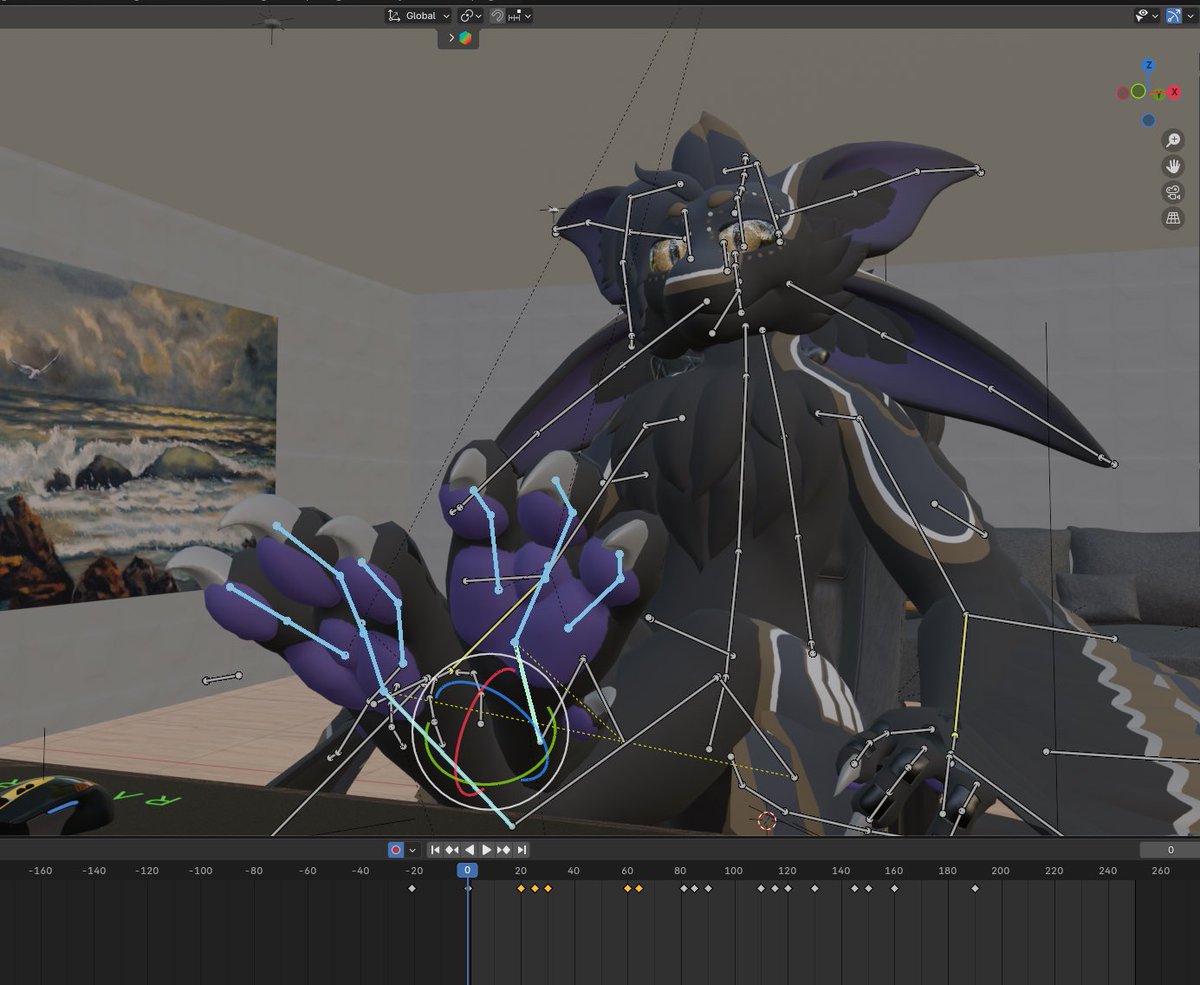Toggle the camera view icon
The width and height of the screenshot is (1200, 985).
point(1173,192)
